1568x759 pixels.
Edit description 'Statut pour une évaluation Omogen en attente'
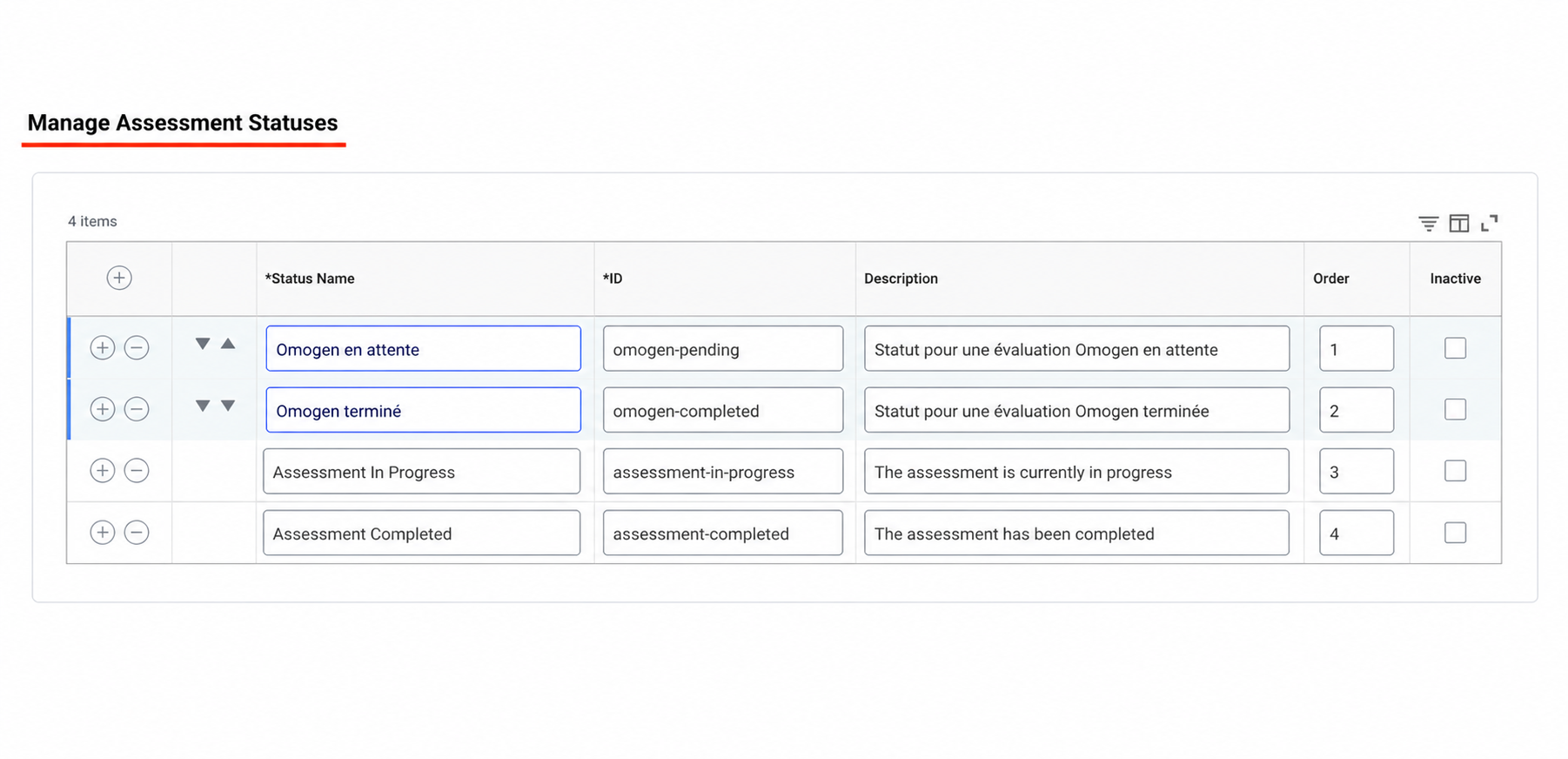[1076, 348]
